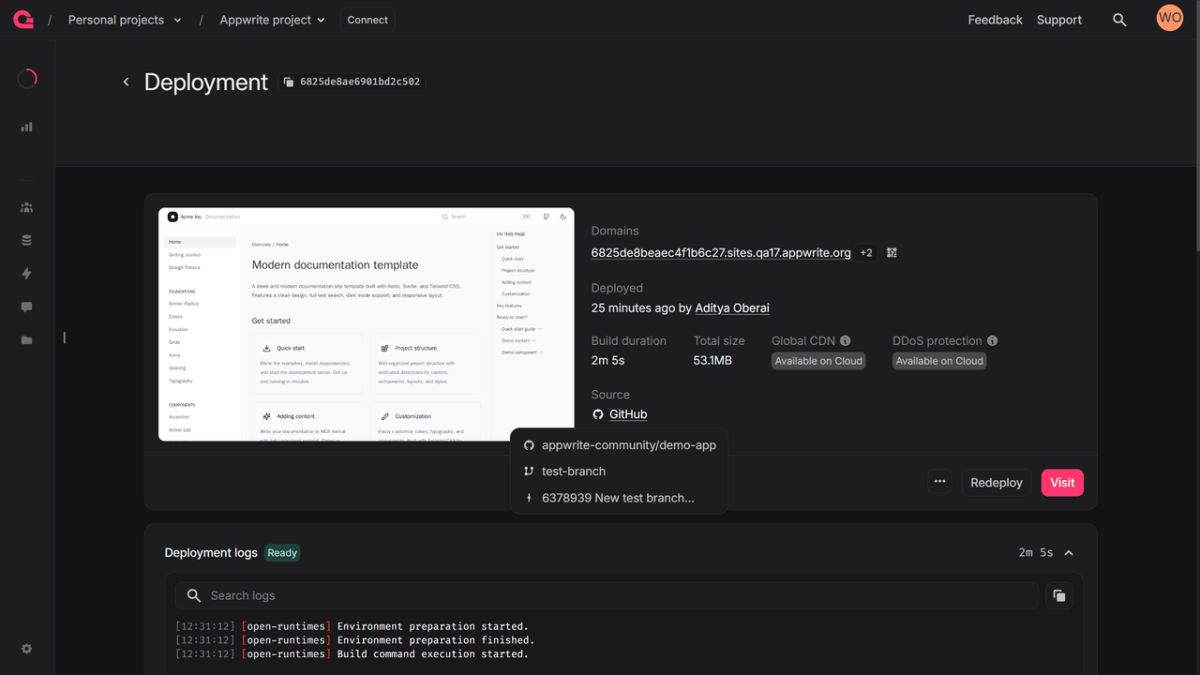The image size is (1200, 675).
Task: Open the Auth users sidebar icon
Action: [27, 208]
